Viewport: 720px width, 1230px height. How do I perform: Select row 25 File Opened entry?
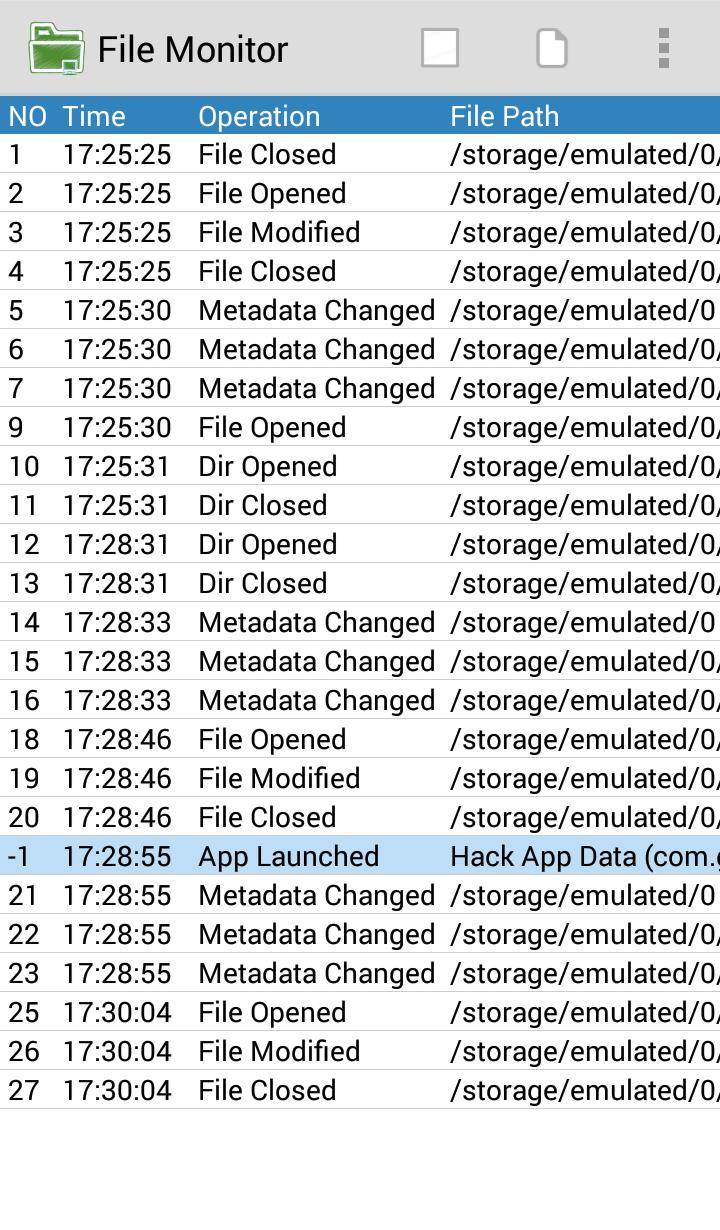pos(360,1012)
